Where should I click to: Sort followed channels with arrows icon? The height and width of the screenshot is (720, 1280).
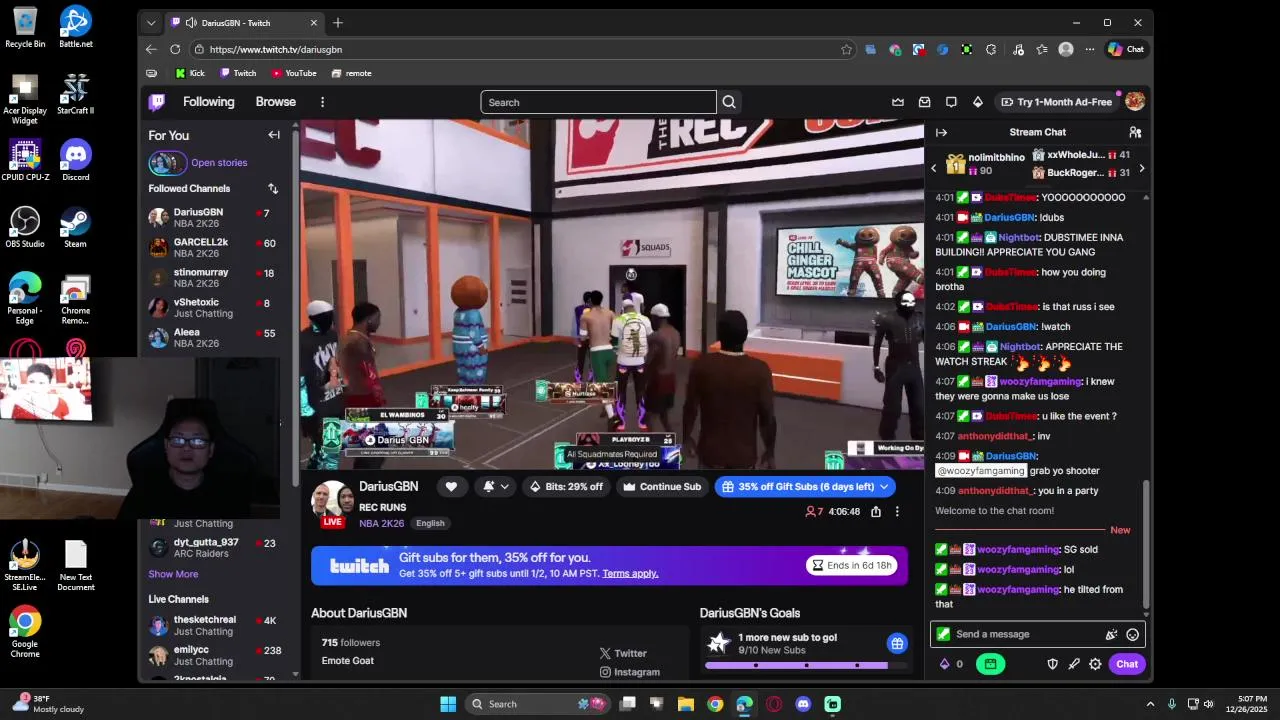click(273, 188)
